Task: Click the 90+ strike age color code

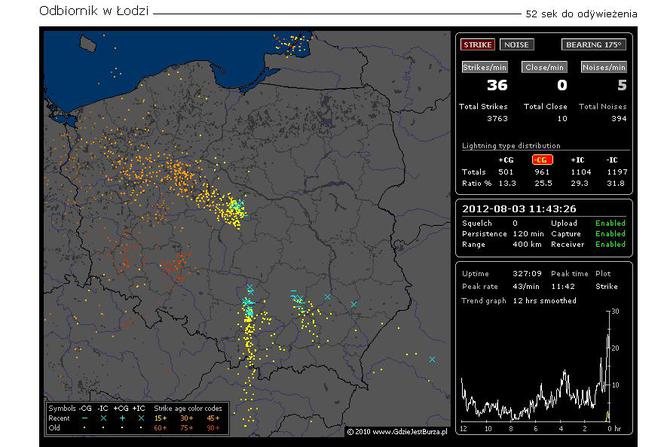Action: coord(213,428)
